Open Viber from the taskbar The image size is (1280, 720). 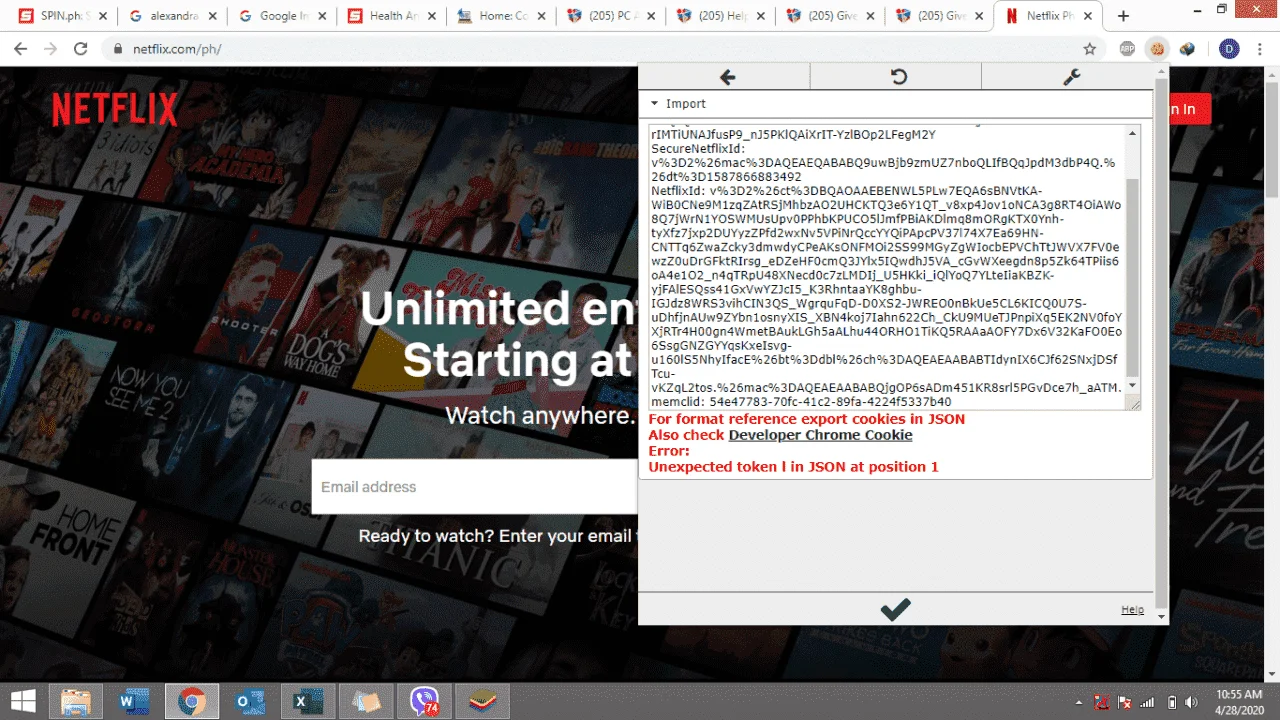click(426, 701)
